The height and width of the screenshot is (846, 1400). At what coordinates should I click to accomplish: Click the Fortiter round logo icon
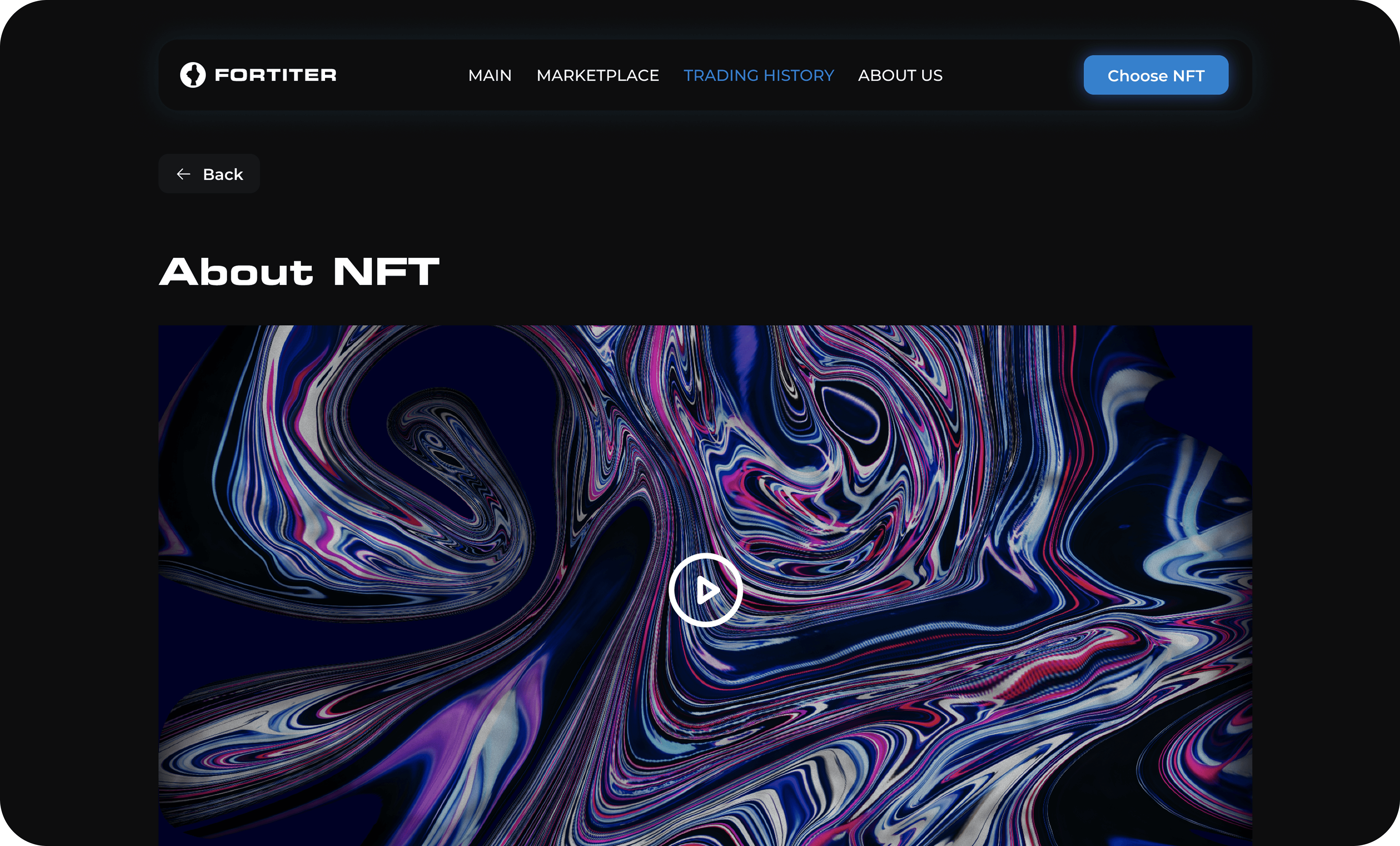pos(193,75)
